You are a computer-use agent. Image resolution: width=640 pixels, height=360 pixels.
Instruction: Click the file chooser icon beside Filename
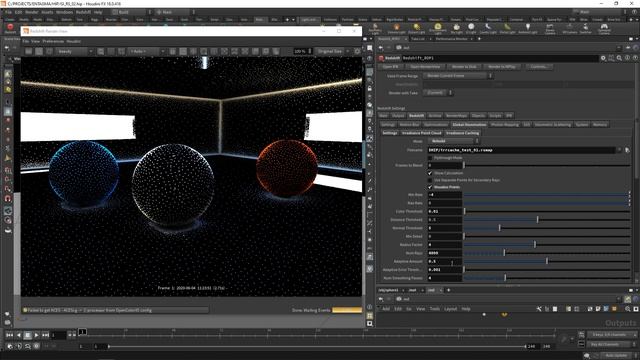tap(627, 150)
